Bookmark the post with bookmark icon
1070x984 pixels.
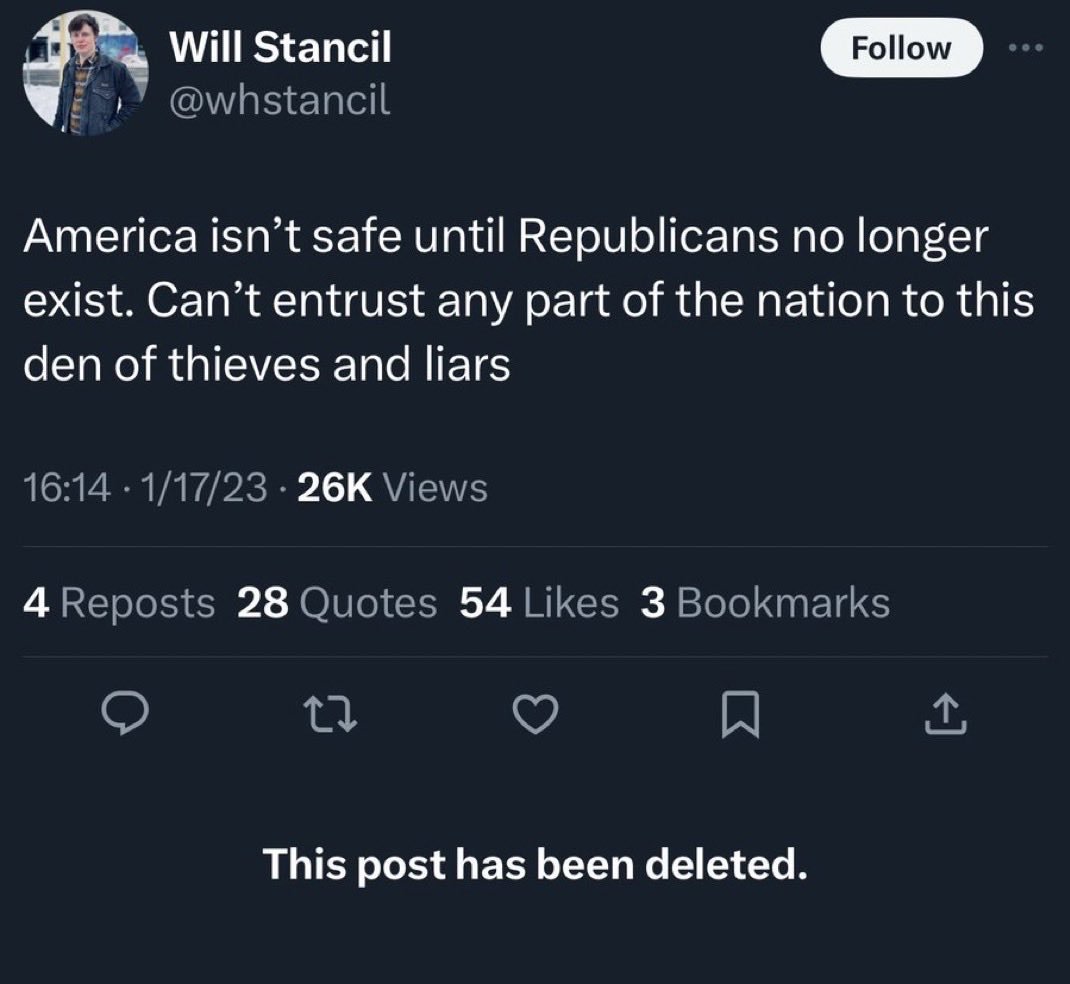740,714
